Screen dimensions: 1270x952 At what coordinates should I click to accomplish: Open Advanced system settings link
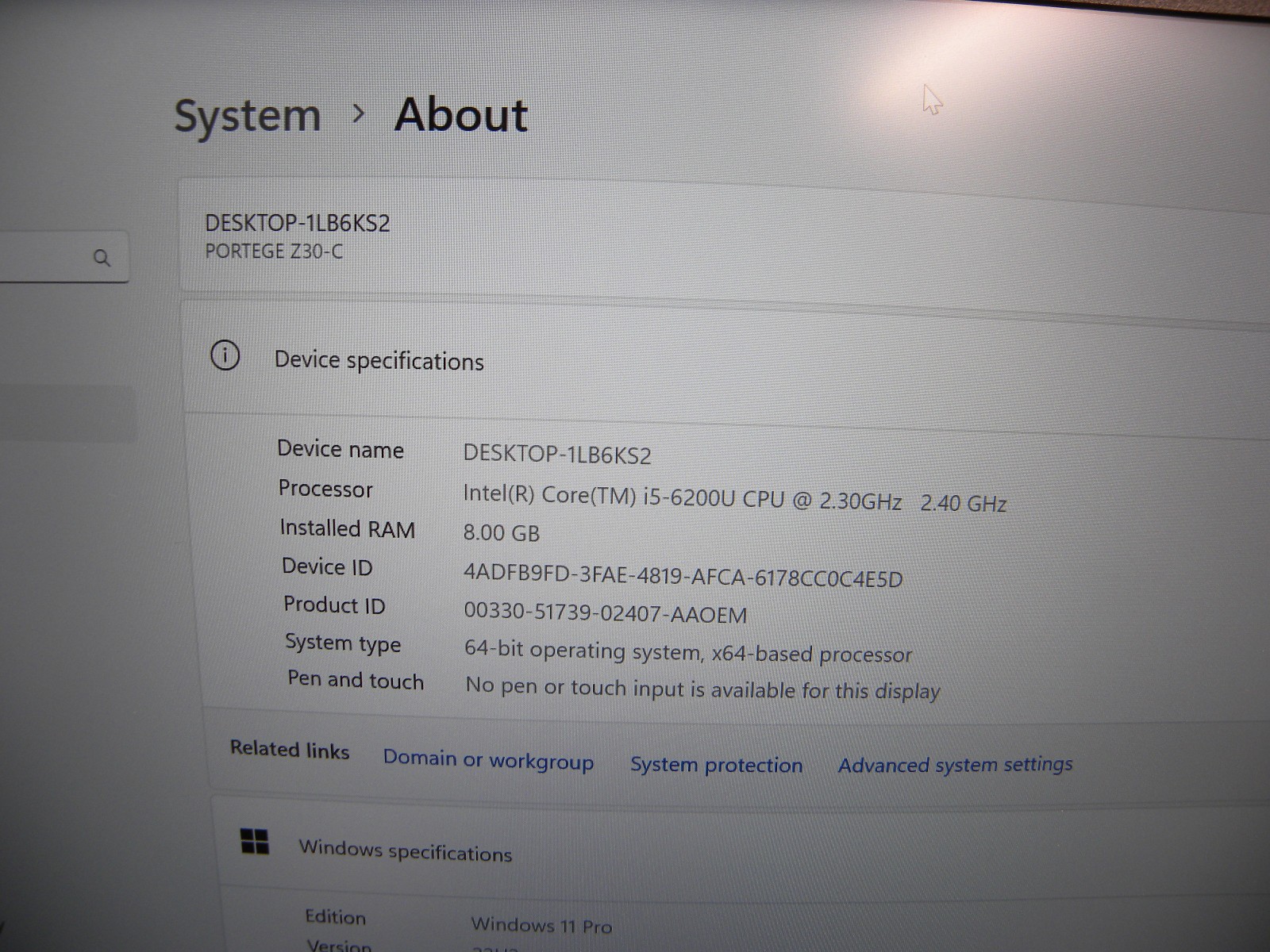(955, 765)
